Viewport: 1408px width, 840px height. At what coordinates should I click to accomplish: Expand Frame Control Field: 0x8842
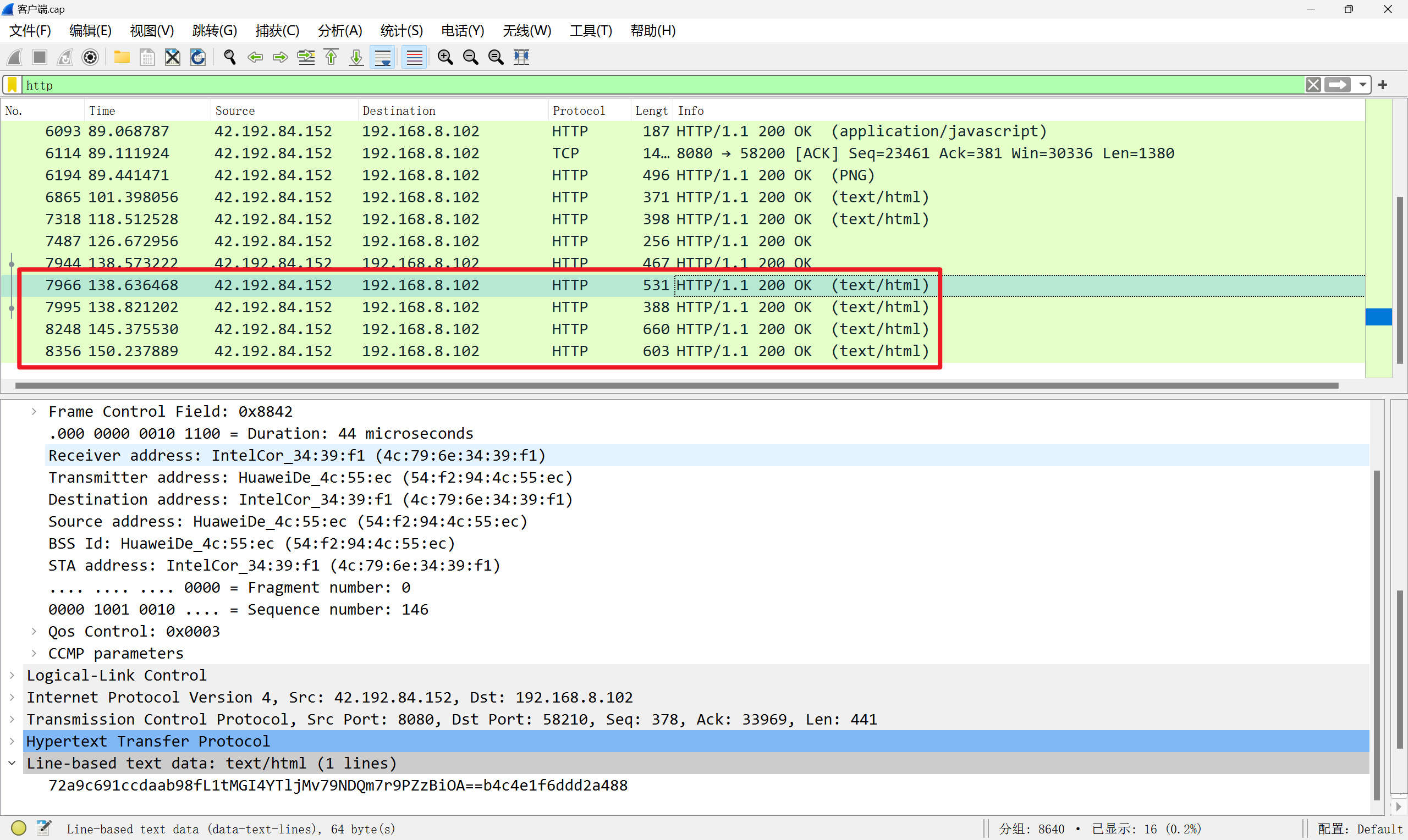pyautogui.click(x=34, y=412)
